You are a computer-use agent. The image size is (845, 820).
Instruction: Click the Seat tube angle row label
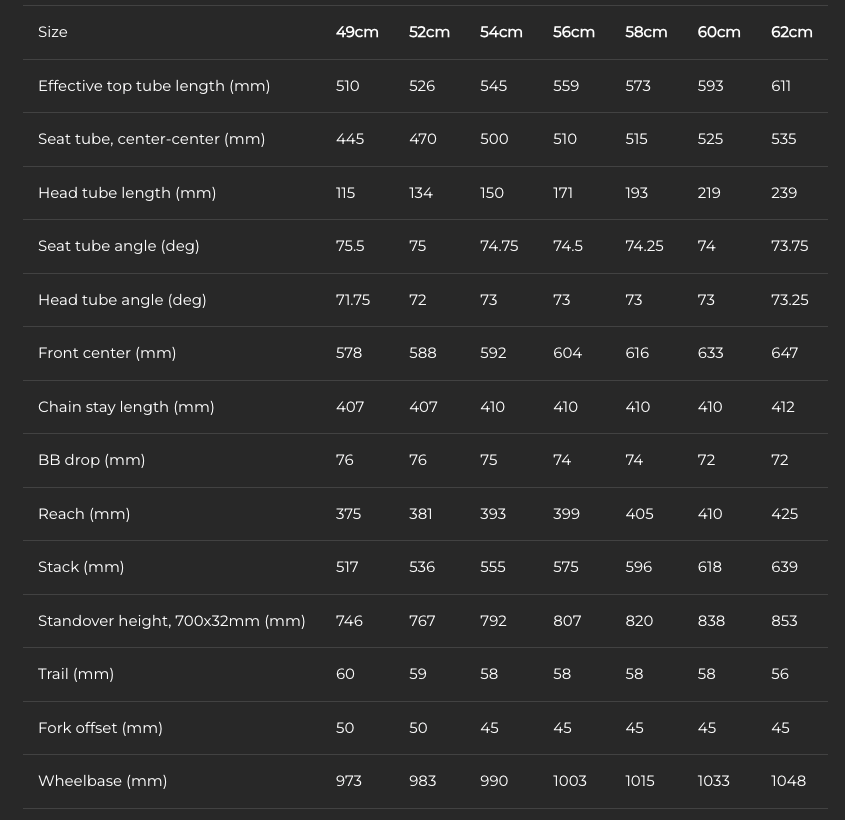(119, 246)
